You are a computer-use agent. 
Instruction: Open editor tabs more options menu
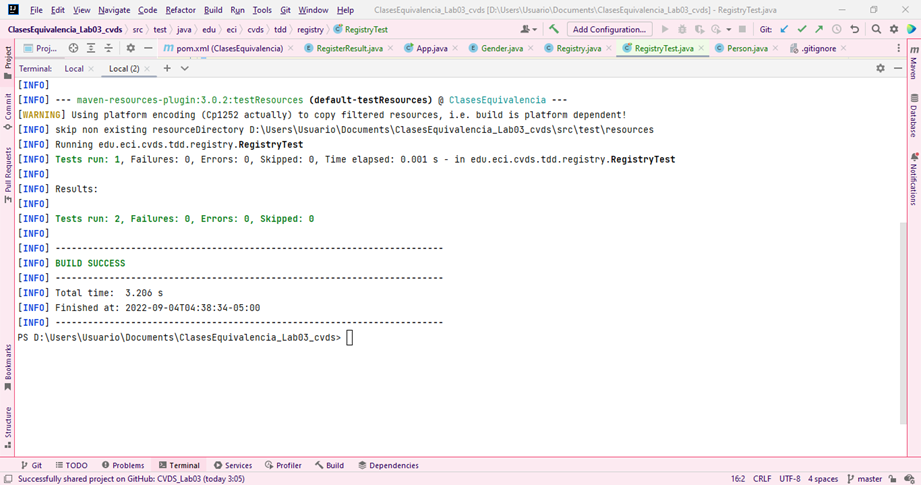click(898, 48)
